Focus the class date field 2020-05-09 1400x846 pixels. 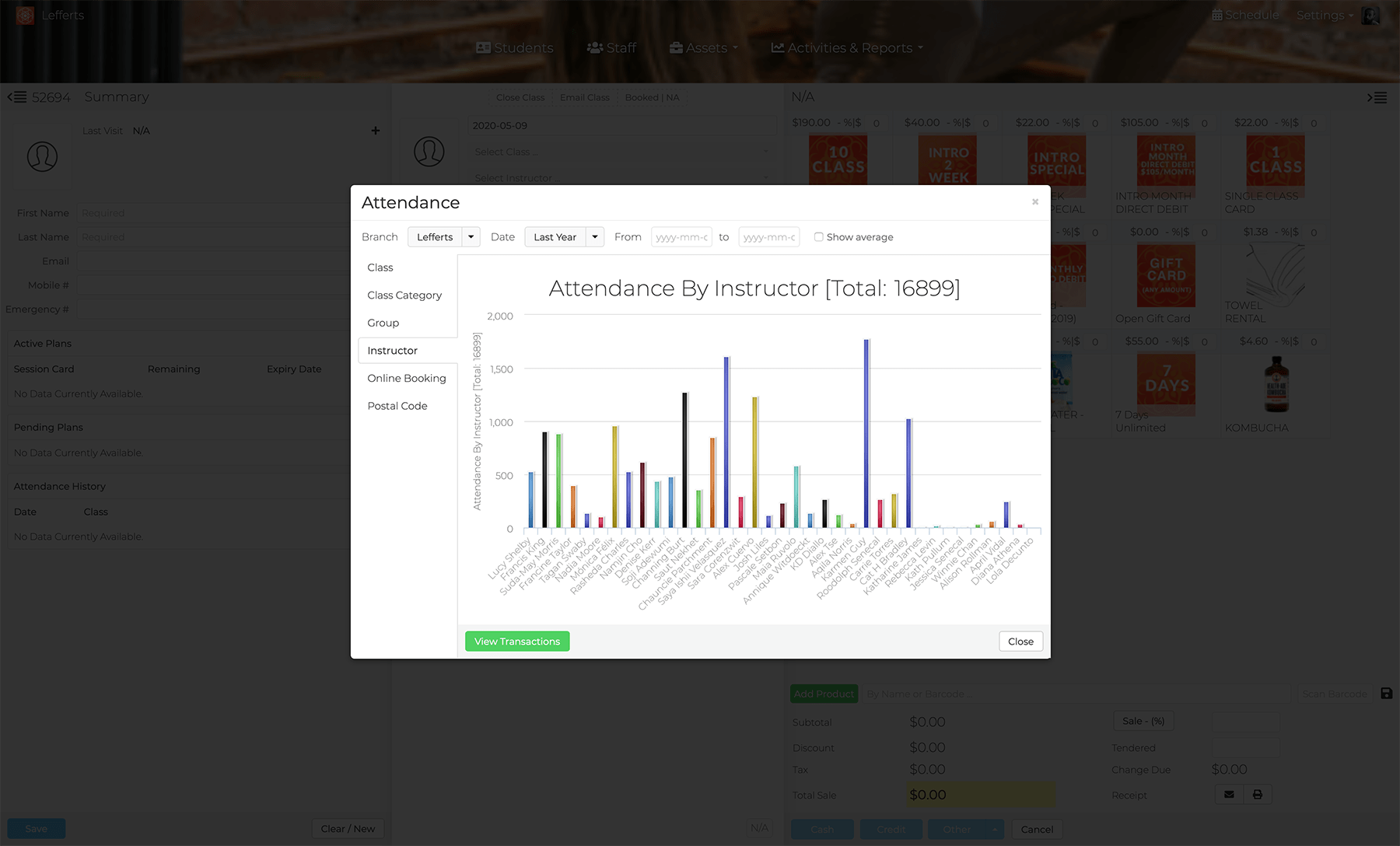pyautogui.click(x=621, y=125)
